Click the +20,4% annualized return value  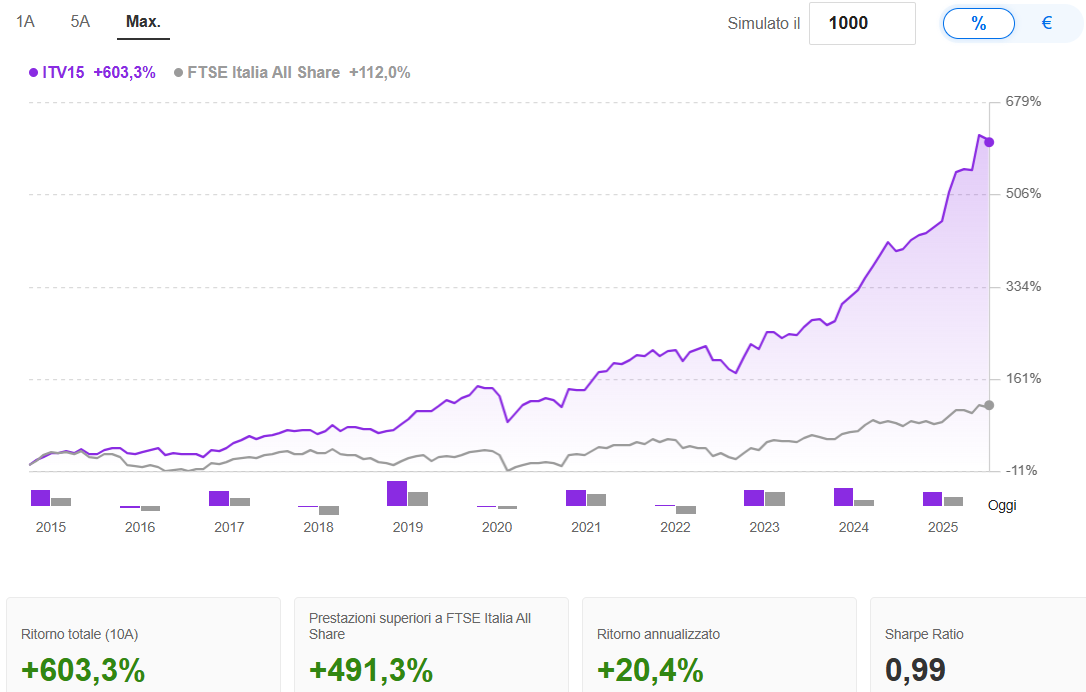650,671
